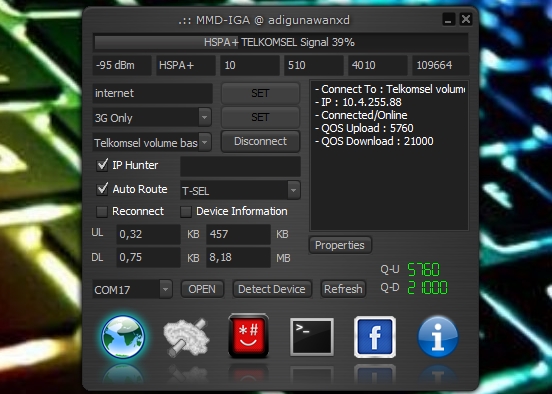Click the Refresh button

coord(343,289)
